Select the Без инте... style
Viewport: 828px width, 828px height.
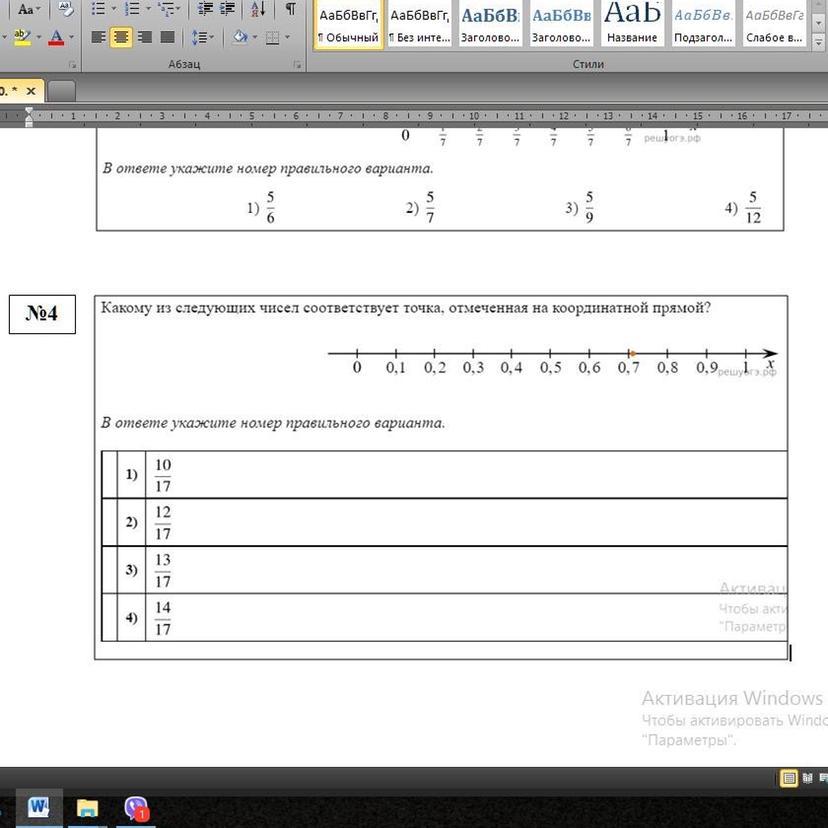[x=420, y=25]
